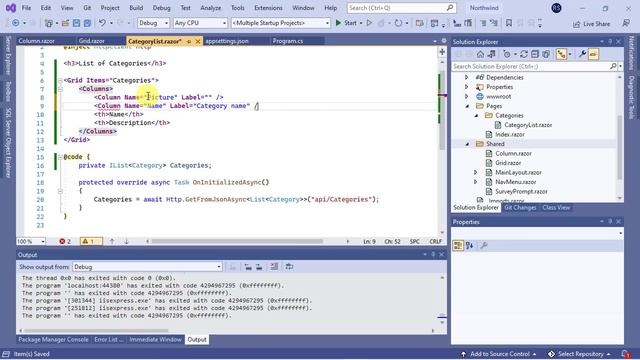Viewport: 640px width, 360px height.
Task: Toggle Word Wrap icon in Output panel
Action: pos(289,267)
